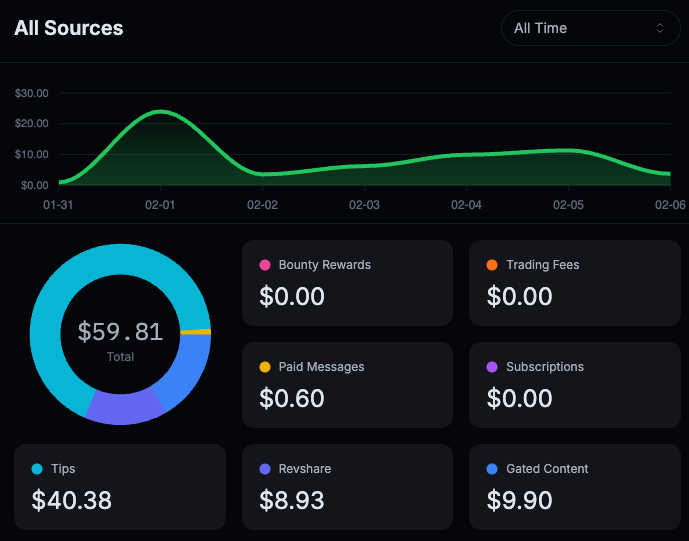Click the blue Gated Content color dot

coord(492,469)
